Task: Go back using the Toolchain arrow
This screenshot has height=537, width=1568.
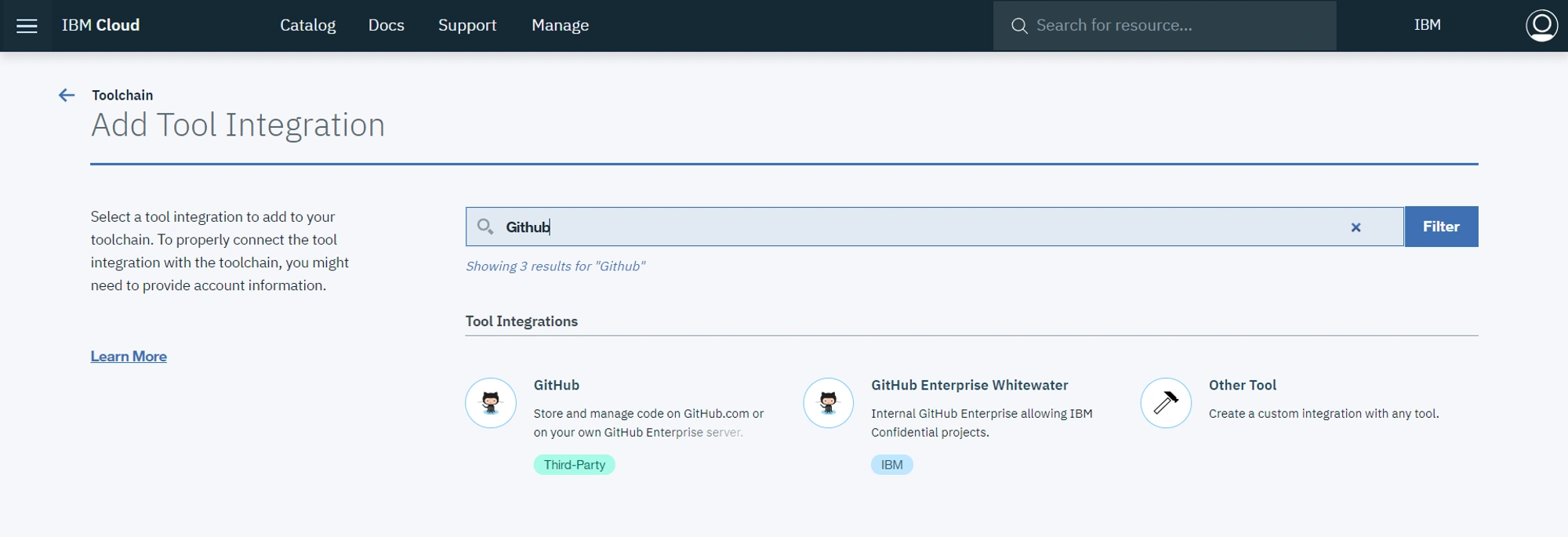Action: (67, 95)
